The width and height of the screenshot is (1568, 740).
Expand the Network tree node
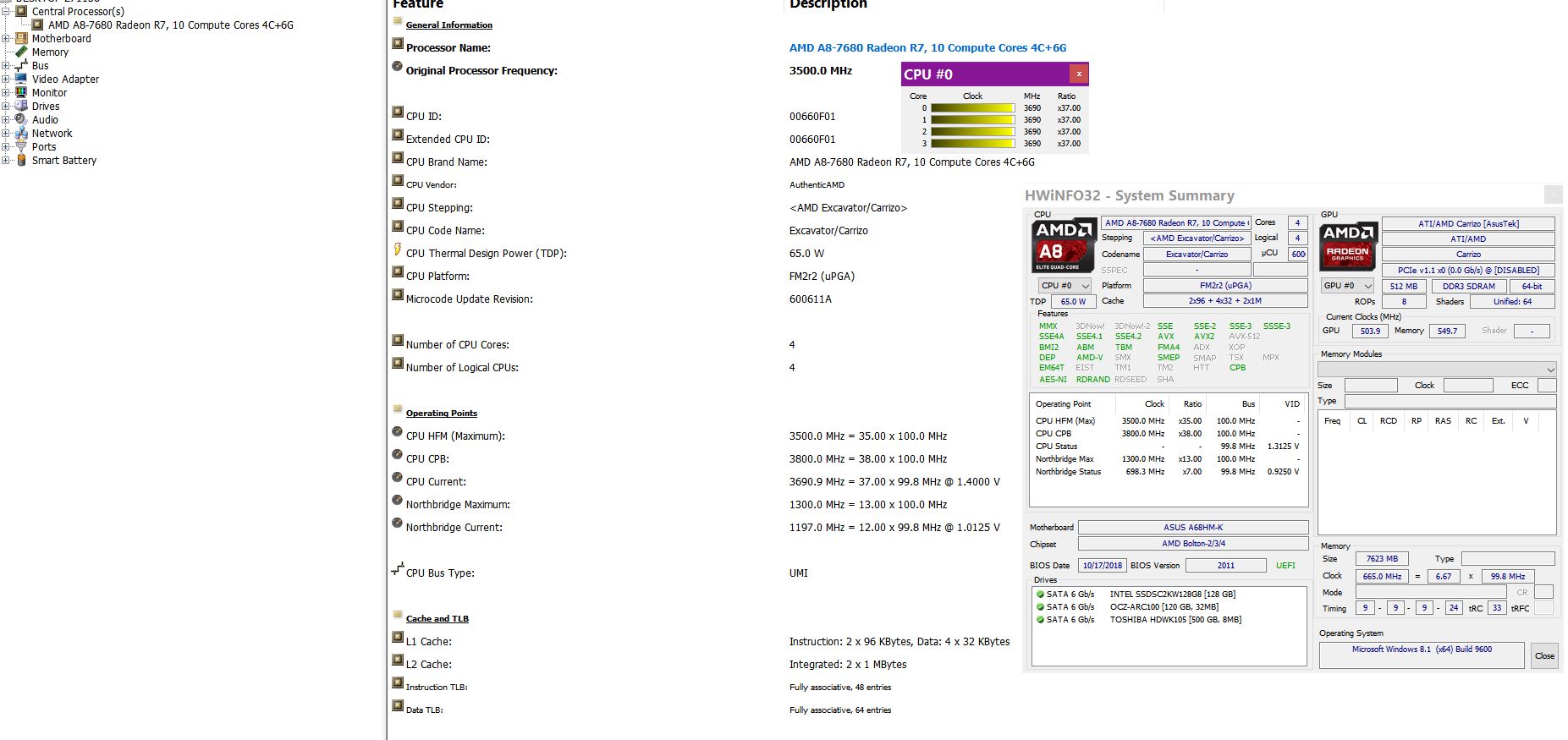point(6,133)
